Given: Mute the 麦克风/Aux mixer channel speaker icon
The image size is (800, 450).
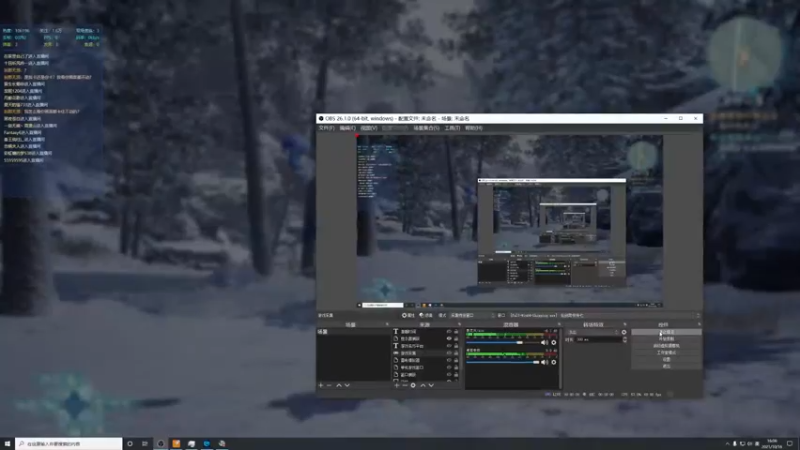Looking at the screenshot, I should tap(544, 342).
